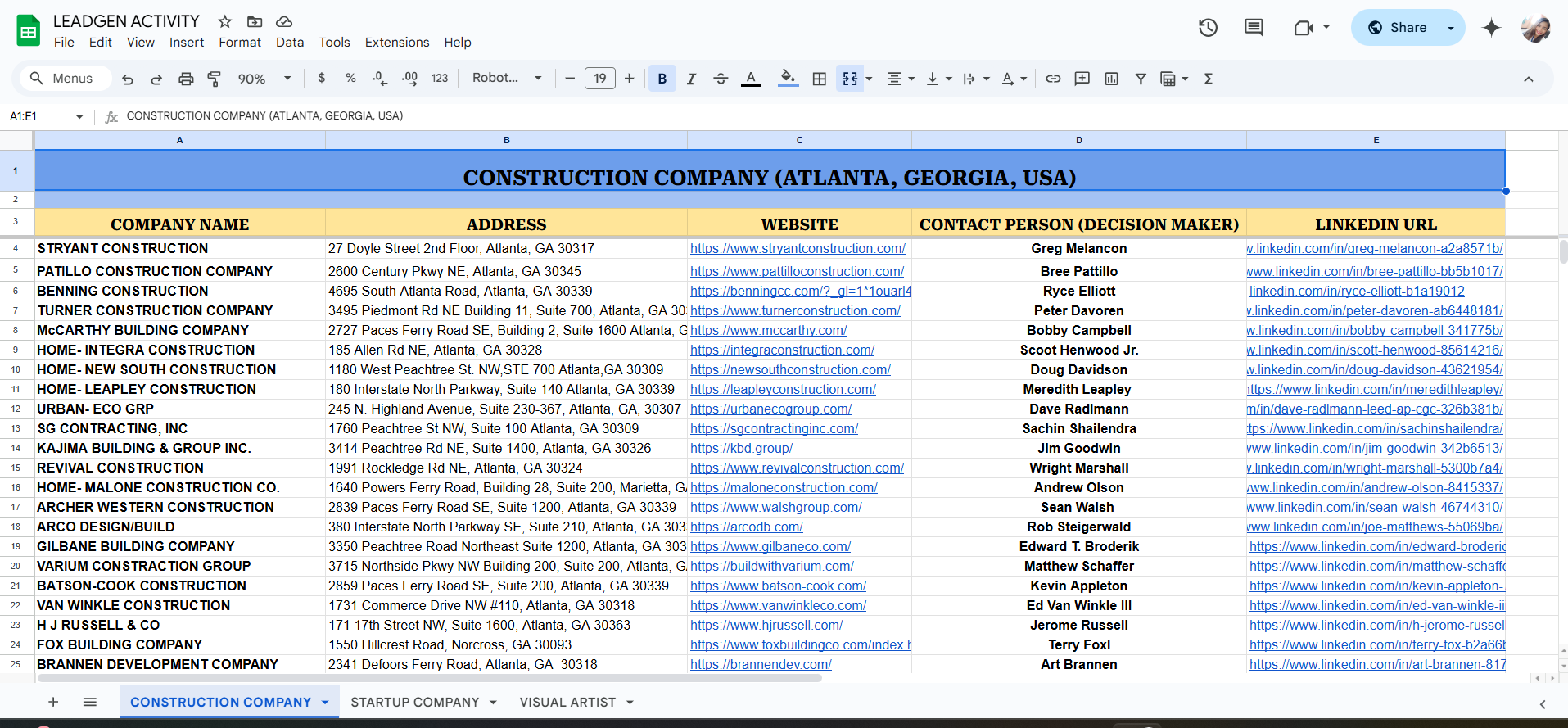Viewport: 1568px width, 728px height.
Task: Click the undo icon in toolbar
Action: coord(128,79)
